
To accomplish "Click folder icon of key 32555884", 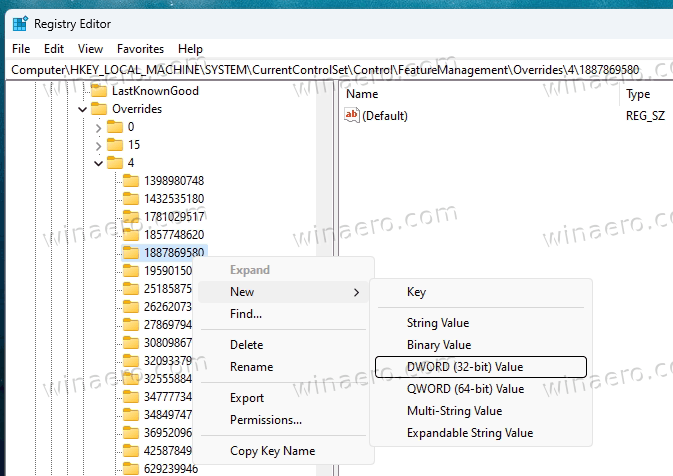I will click(x=131, y=379).
